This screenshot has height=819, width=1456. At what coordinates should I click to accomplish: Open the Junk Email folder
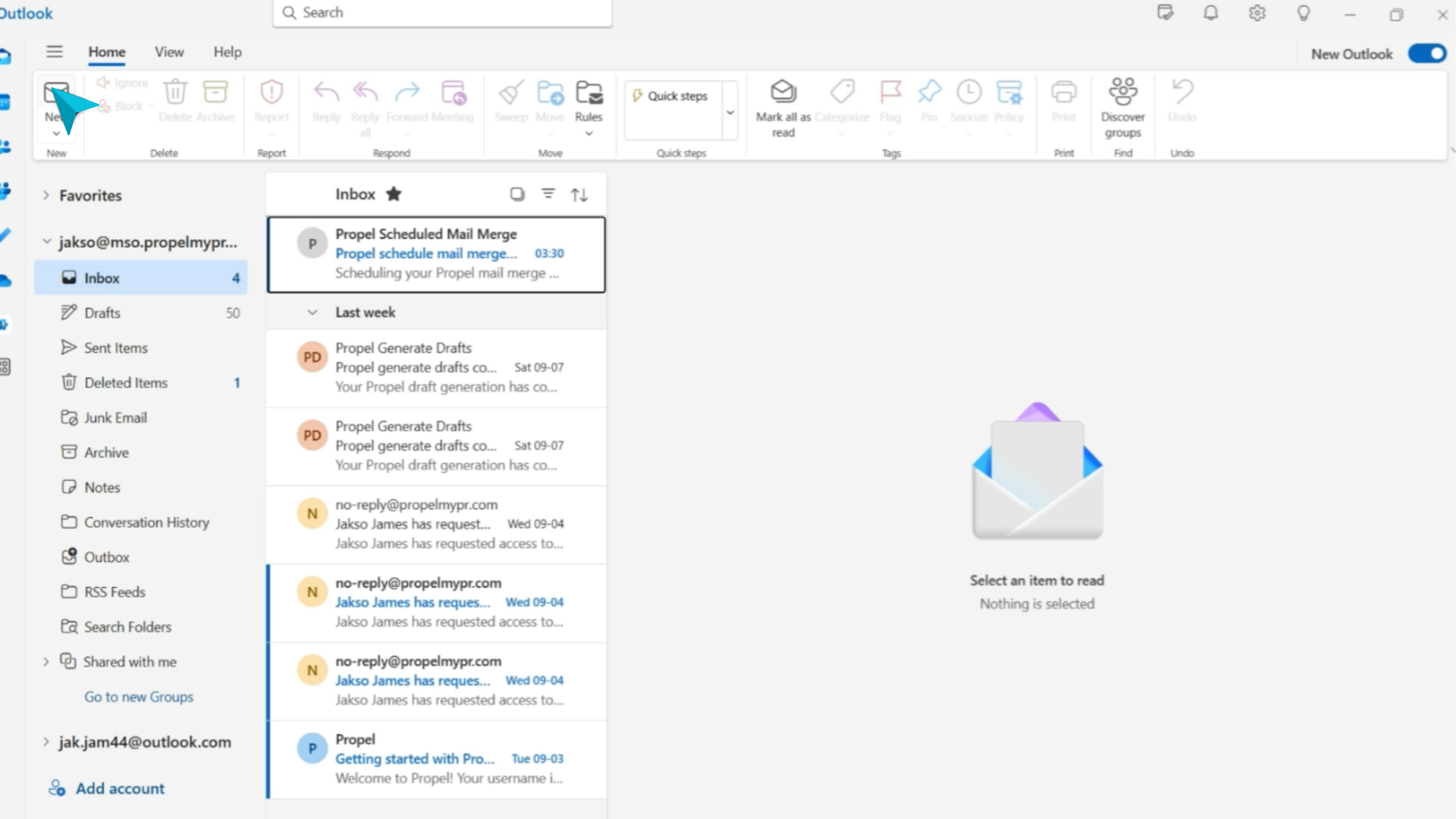click(x=141, y=418)
